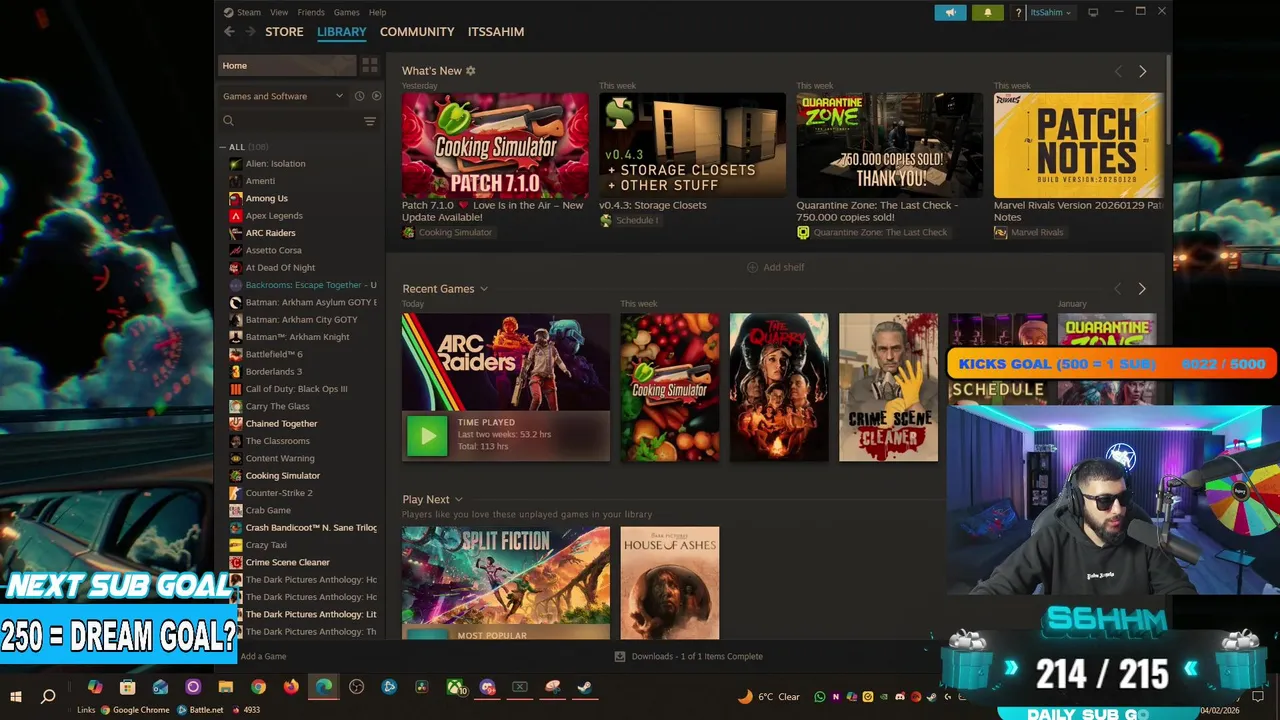Open Steam announcements megaphone button

(x=950, y=12)
